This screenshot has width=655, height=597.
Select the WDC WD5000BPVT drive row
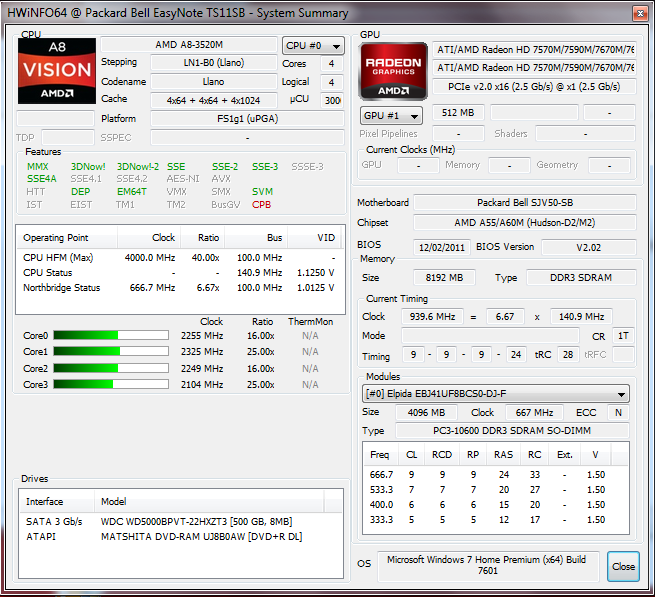coord(180,521)
